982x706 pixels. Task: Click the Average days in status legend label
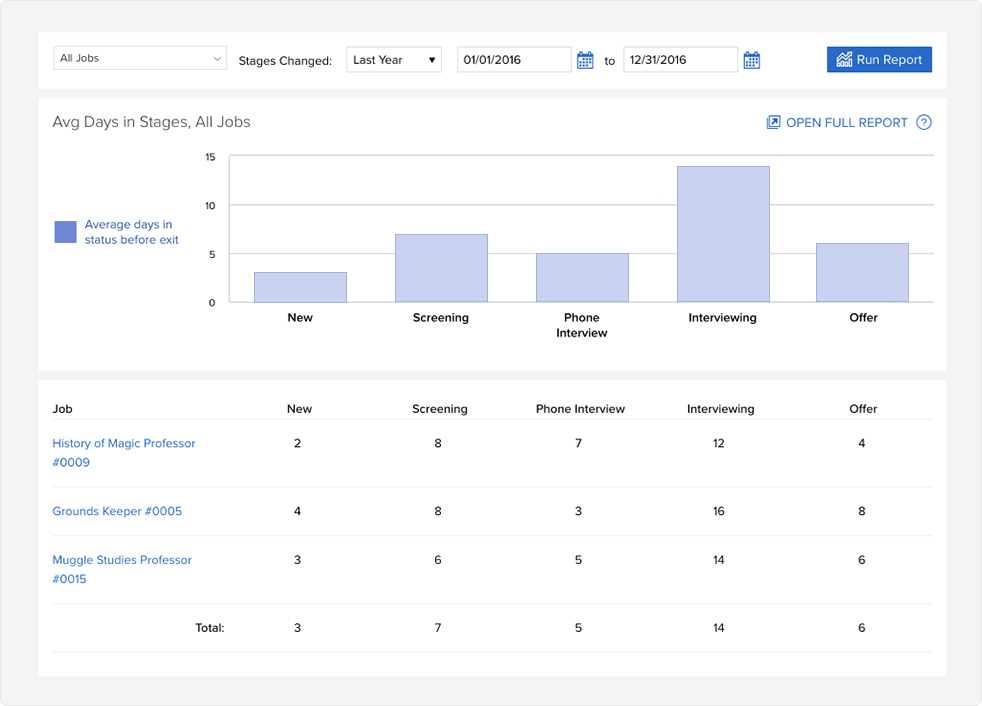click(131, 231)
